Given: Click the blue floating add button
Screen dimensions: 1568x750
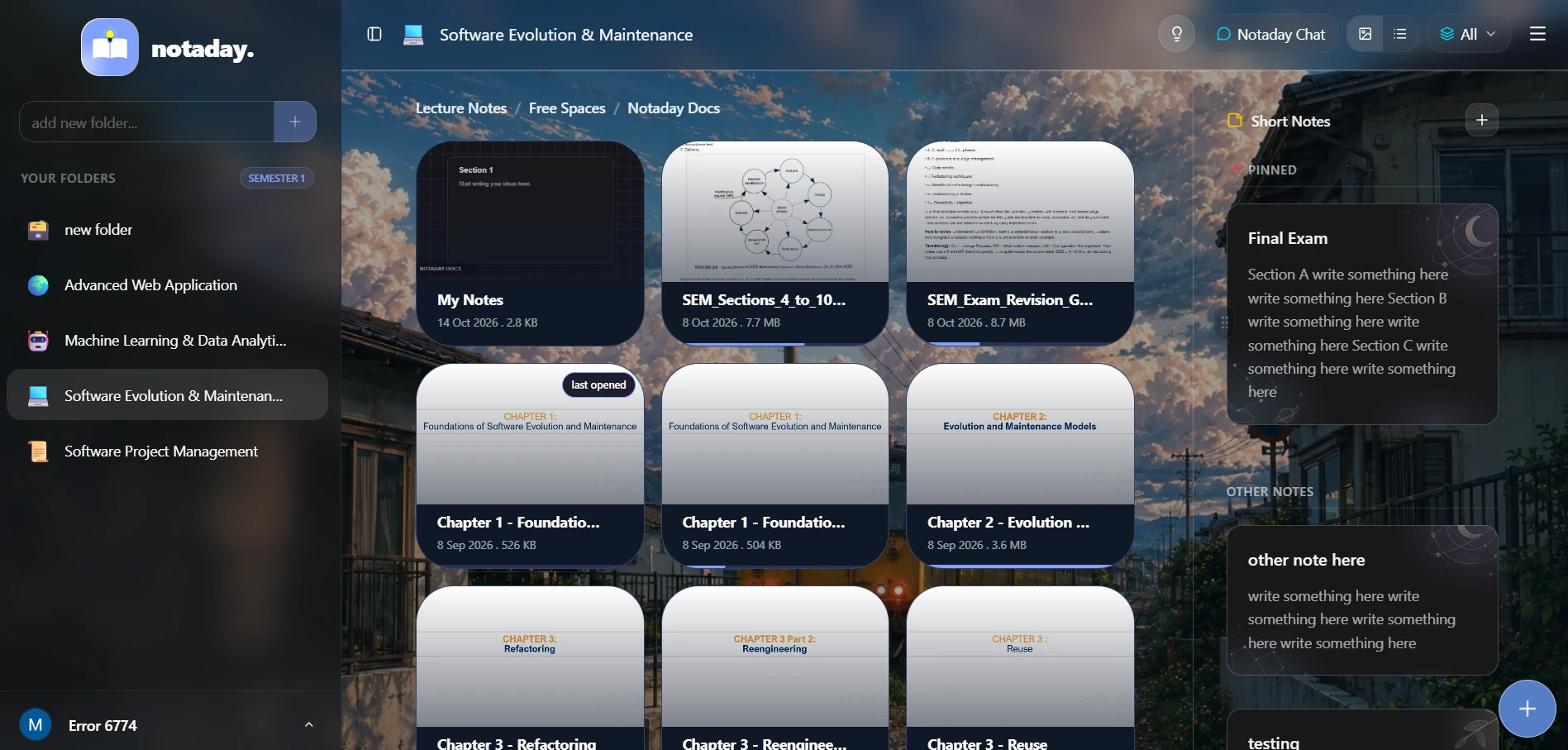Looking at the screenshot, I should tap(1527, 709).
